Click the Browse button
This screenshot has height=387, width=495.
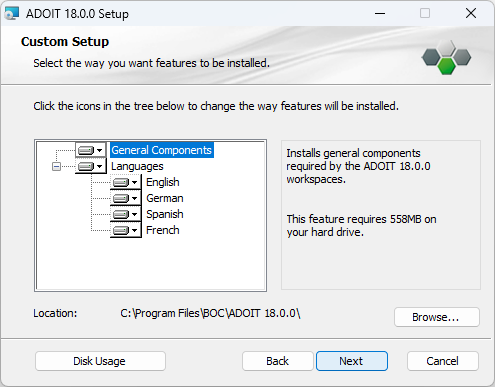[x=437, y=317]
